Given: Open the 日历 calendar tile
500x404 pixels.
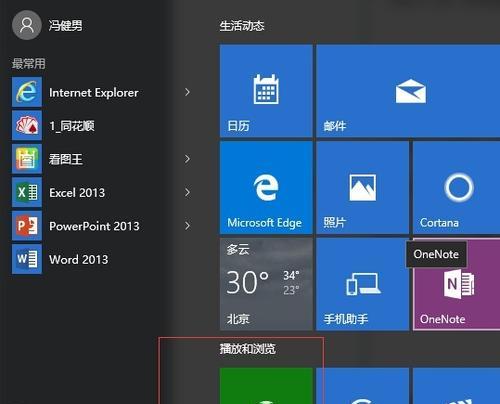Looking at the screenshot, I should click(x=266, y=91).
